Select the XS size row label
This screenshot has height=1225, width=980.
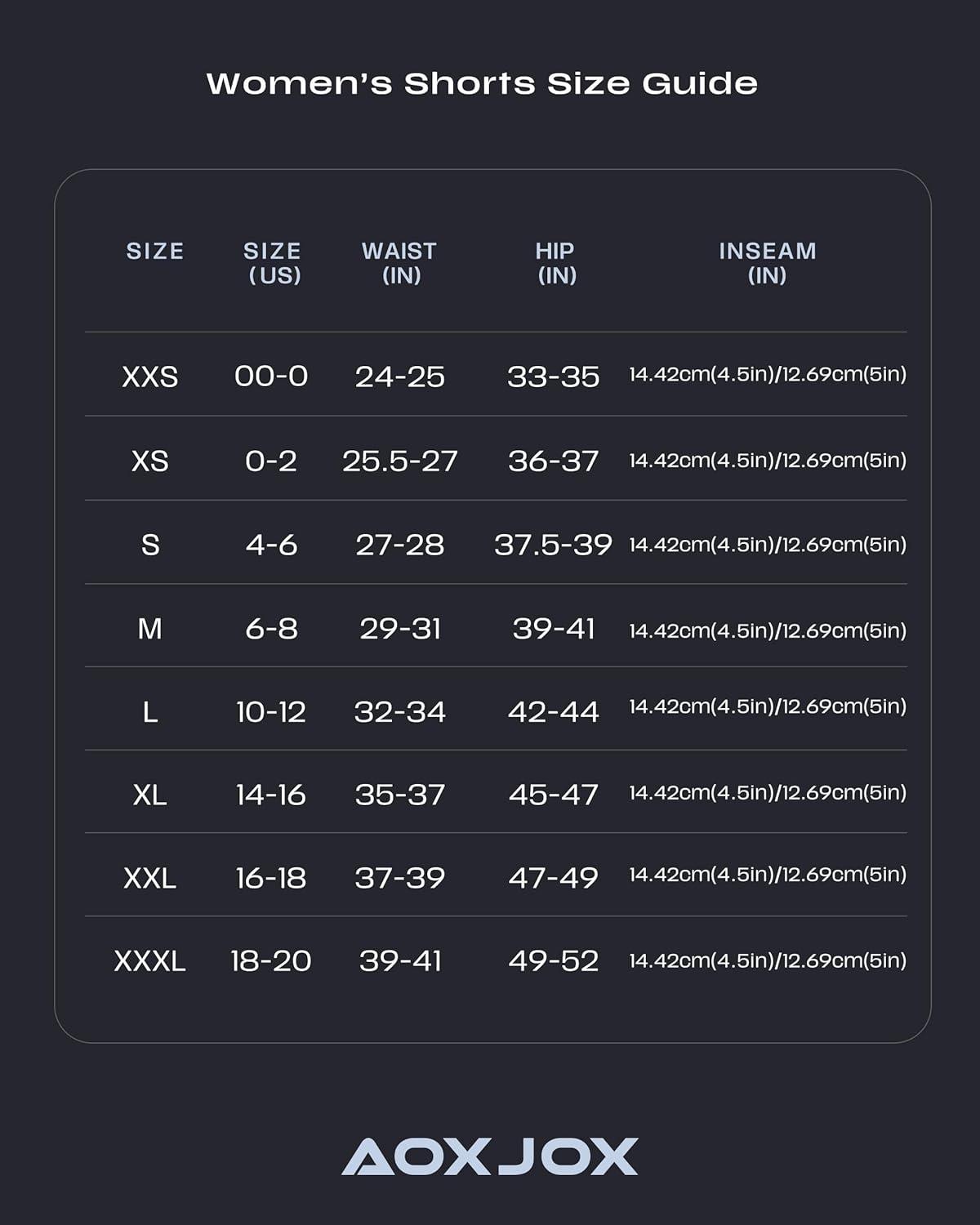click(150, 461)
